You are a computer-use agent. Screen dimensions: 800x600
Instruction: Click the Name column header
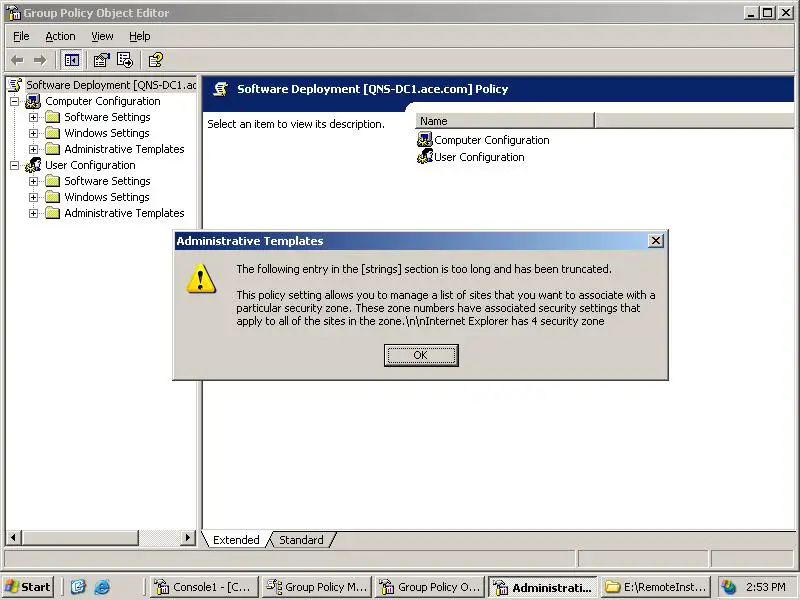click(x=504, y=121)
